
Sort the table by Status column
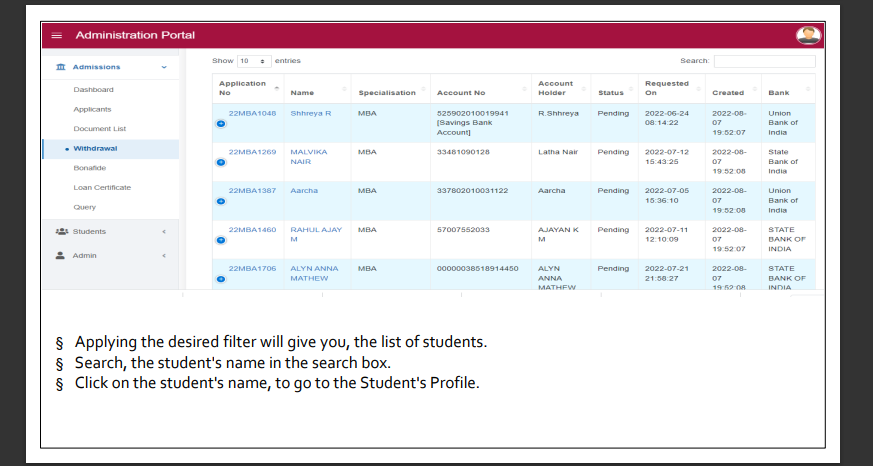point(611,92)
